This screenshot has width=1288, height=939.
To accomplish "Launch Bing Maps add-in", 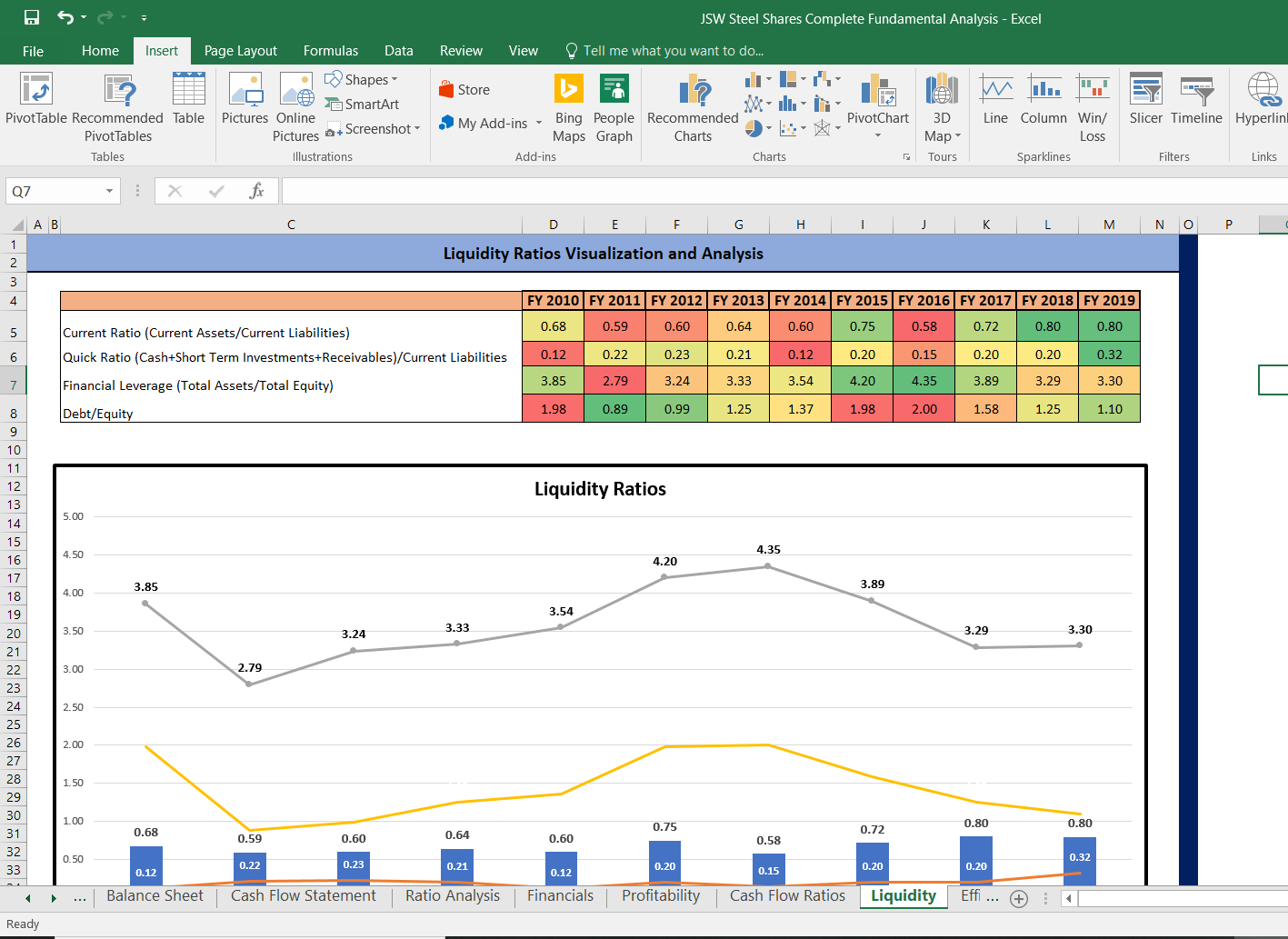I will pos(569,107).
